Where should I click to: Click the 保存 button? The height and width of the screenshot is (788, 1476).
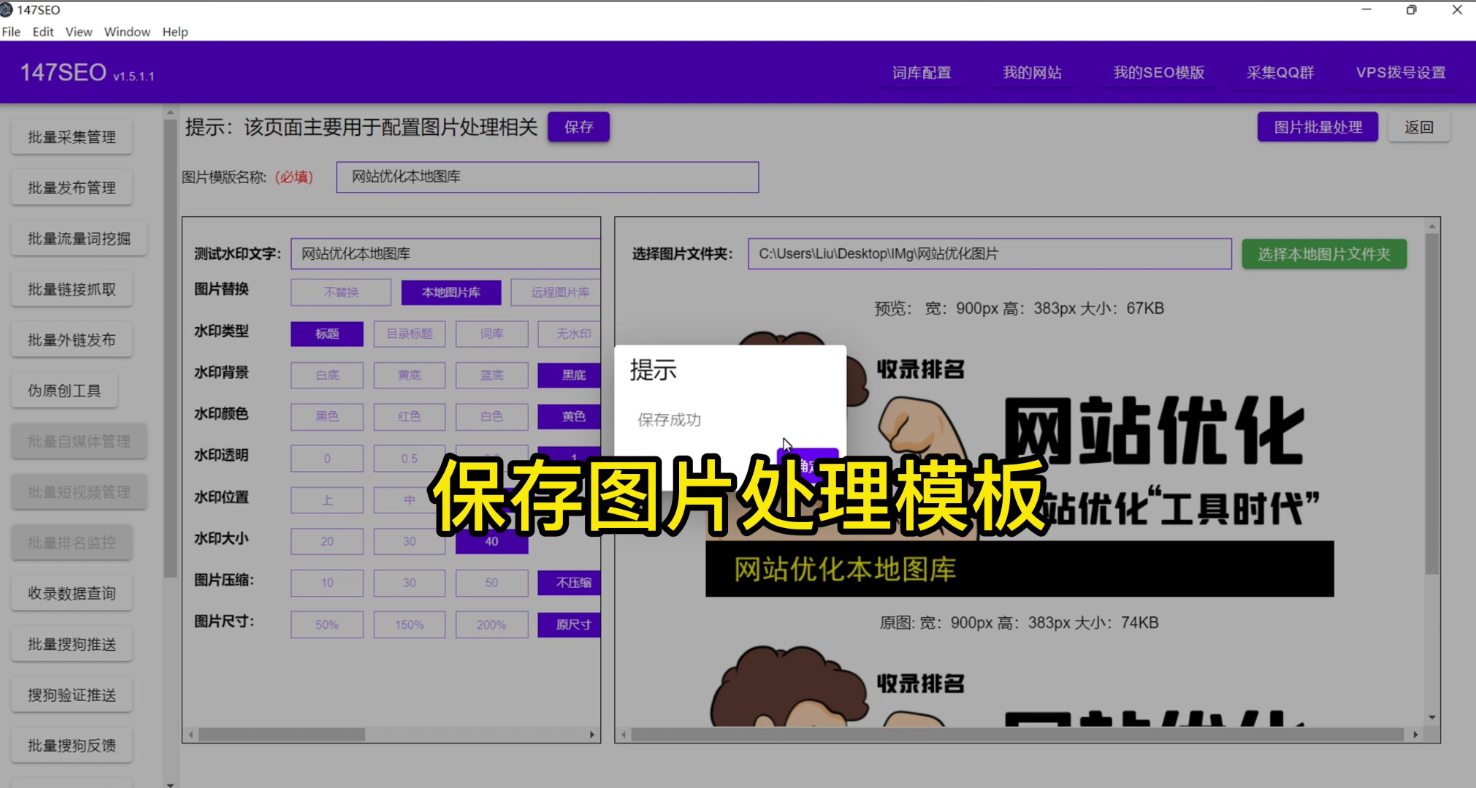tap(579, 127)
